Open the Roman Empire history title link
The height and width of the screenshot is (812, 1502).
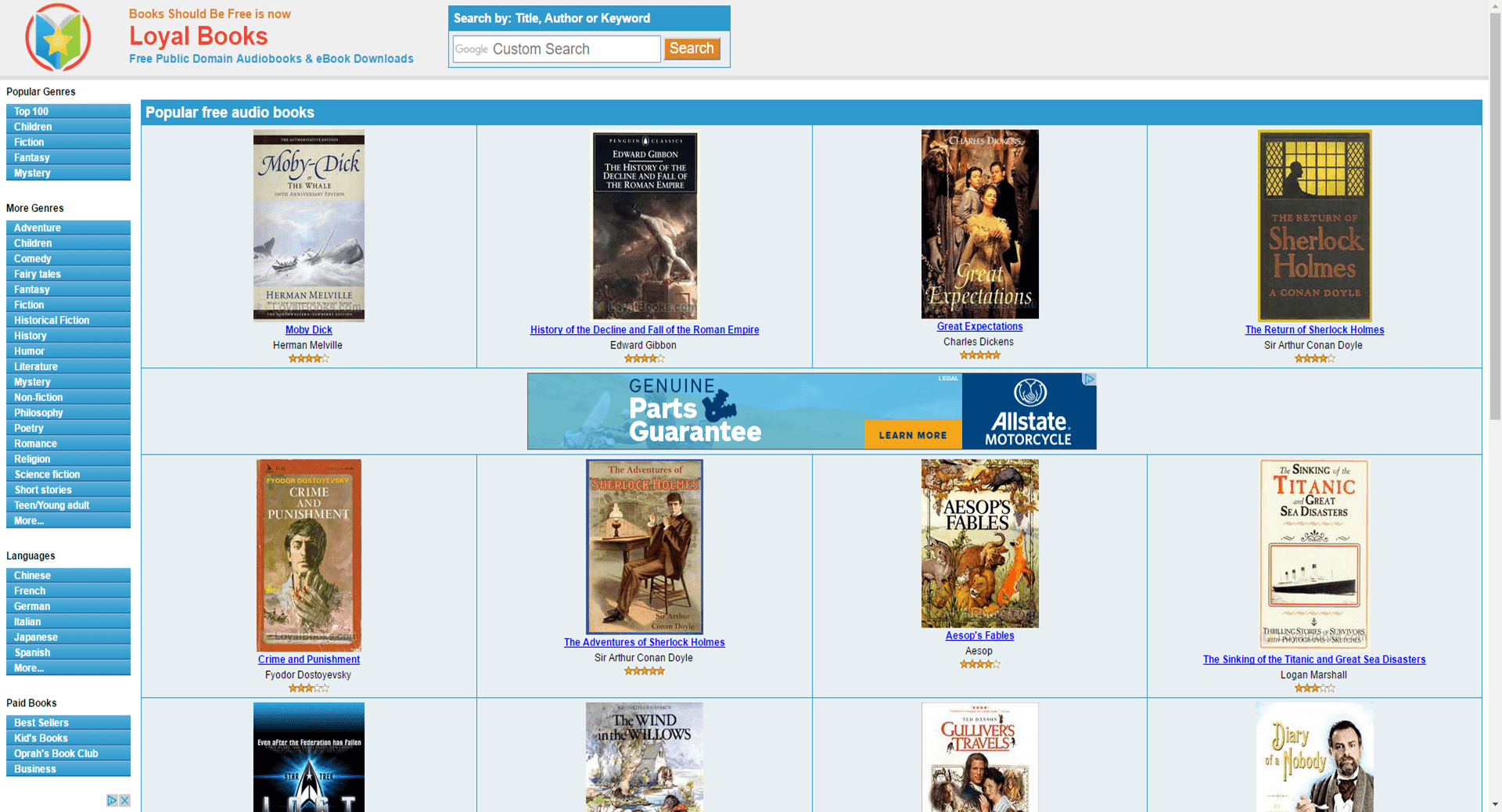(x=645, y=330)
